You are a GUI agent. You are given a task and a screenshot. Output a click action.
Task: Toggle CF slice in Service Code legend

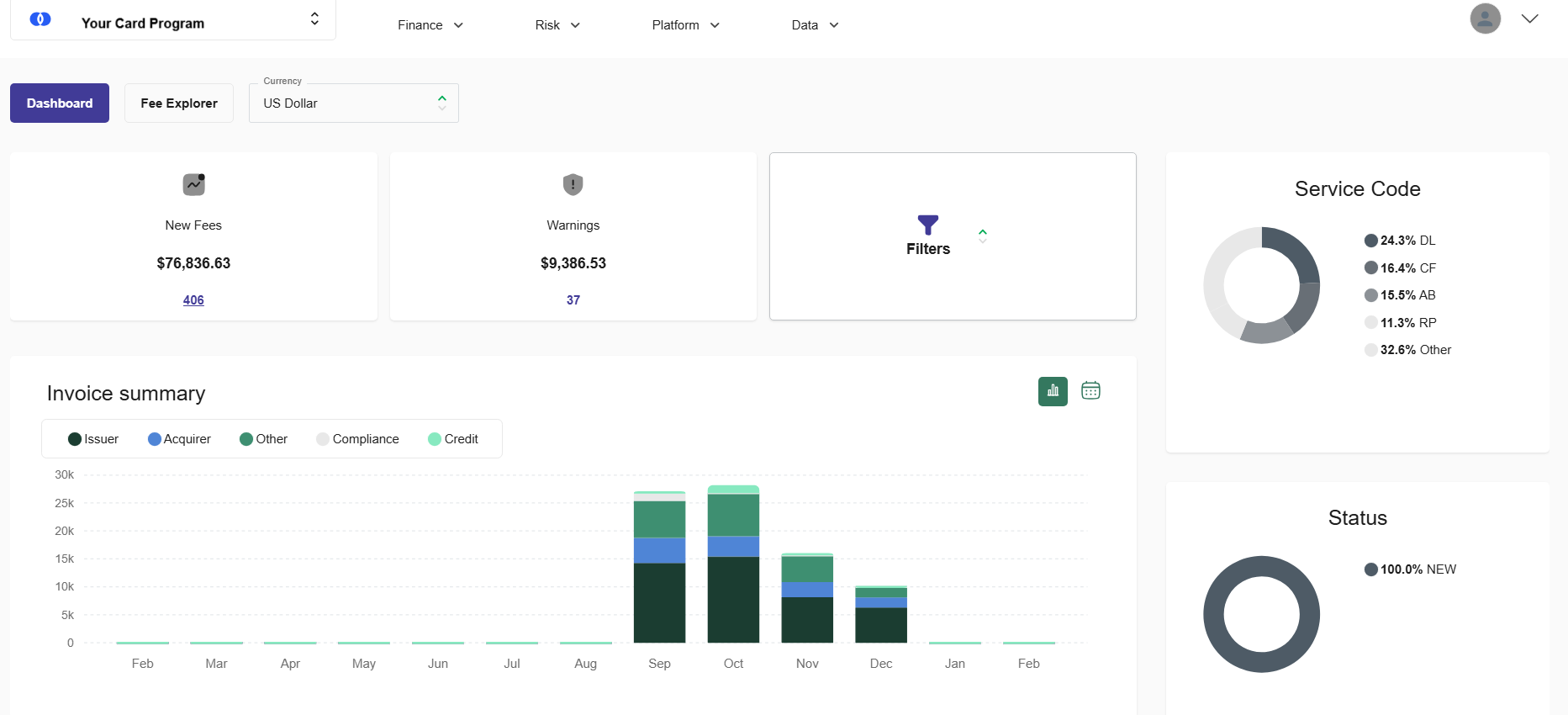pyautogui.click(x=1400, y=268)
